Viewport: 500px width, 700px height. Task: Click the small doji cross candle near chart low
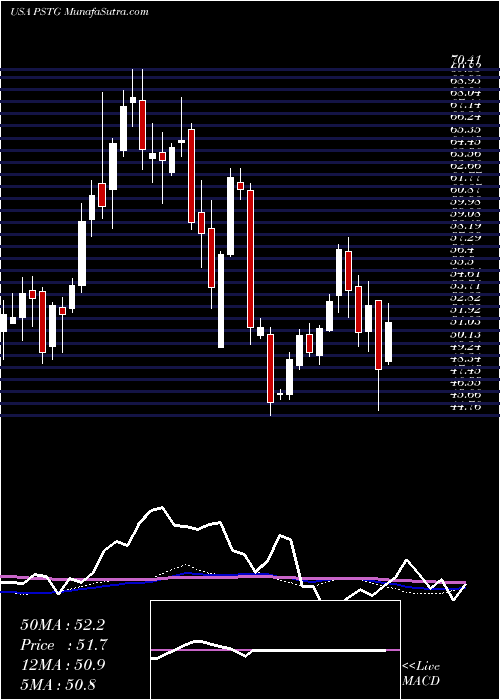[x=280, y=394]
